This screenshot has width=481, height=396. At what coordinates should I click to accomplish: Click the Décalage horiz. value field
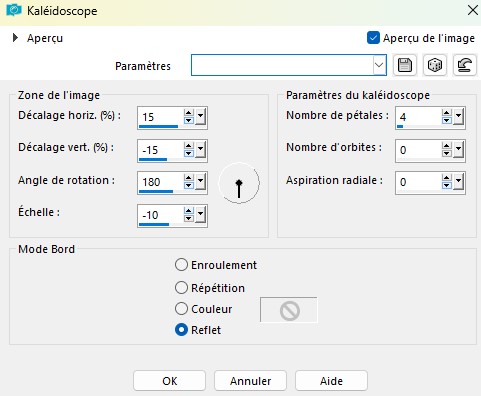[160, 117]
